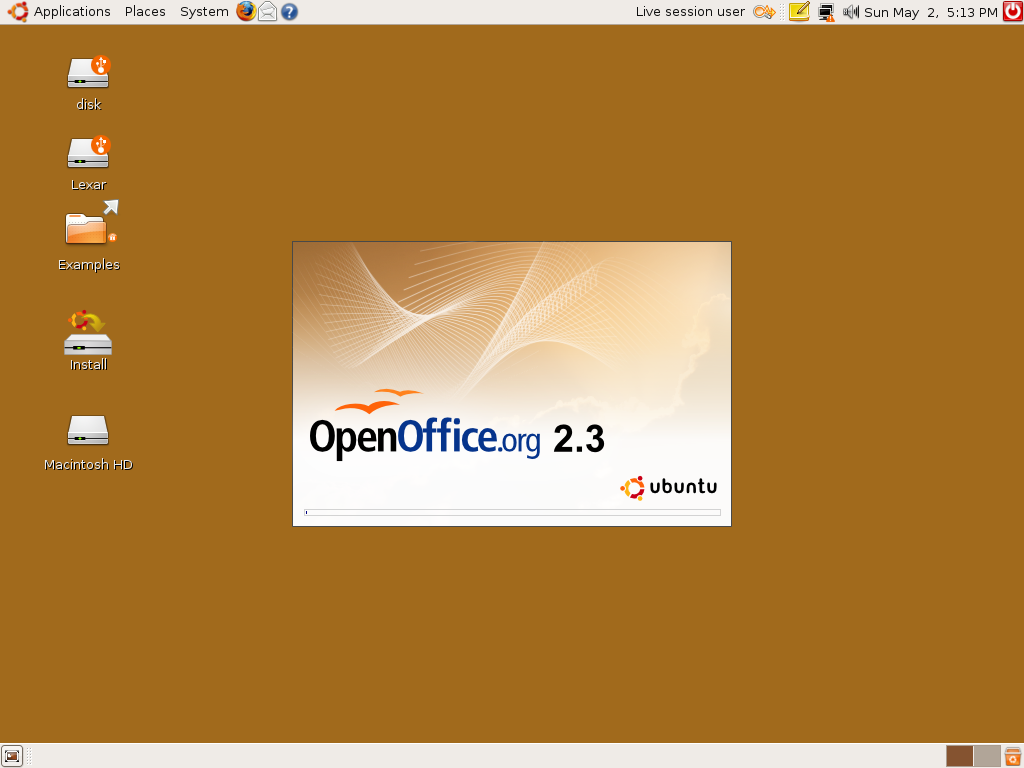The width and height of the screenshot is (1024, 768).
Task: Launch Firefox from the top panel
Action: (x=246, y=12)
